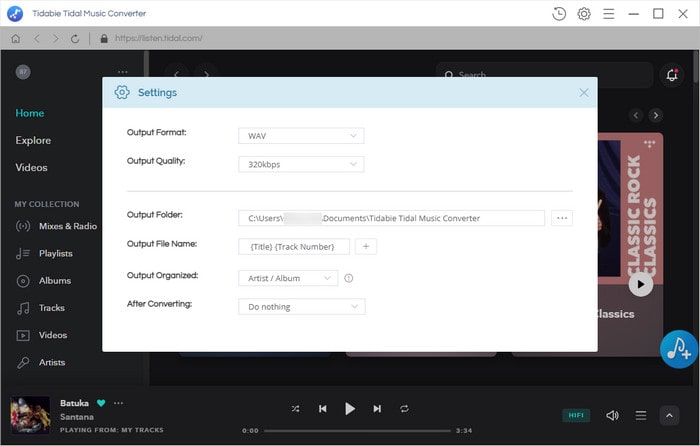The height and width of the screenshot is (446, 700).
Task: Toggle favorite heart for Batuka
Action: coord(101,403)
